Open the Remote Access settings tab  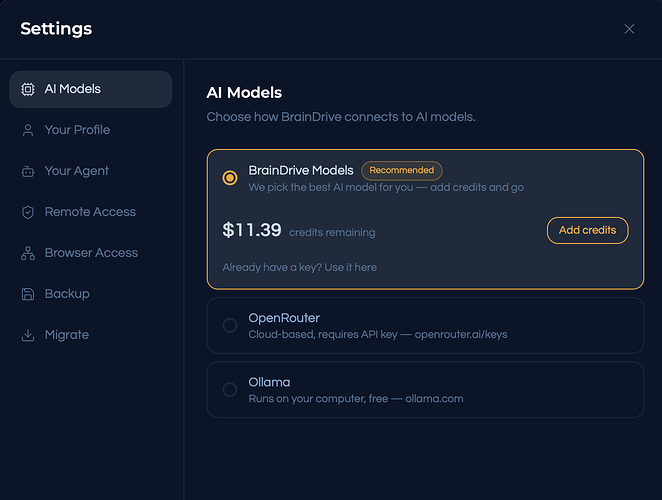[91, 212]
